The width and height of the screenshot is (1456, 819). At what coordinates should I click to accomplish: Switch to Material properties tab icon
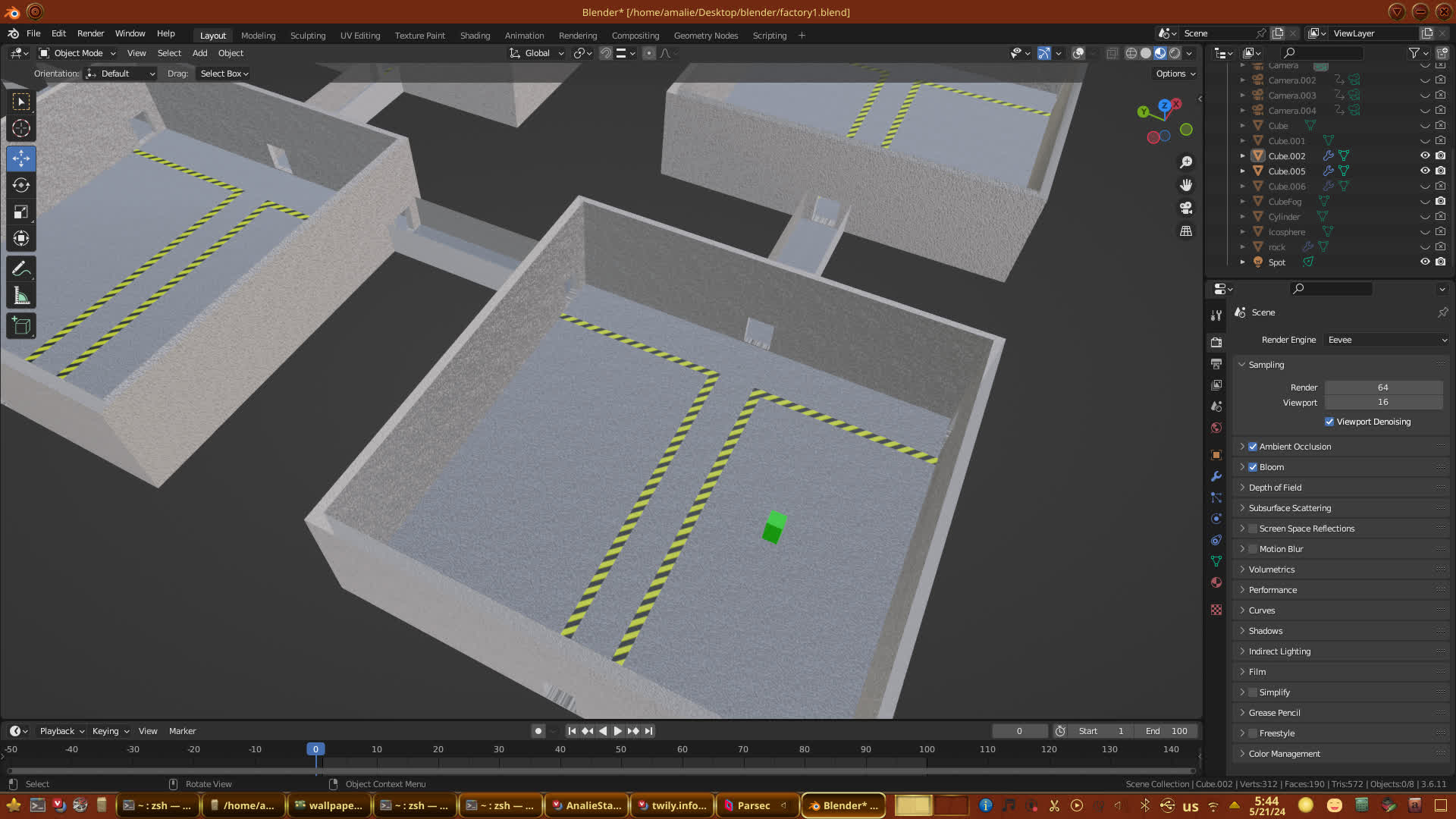1216,582
